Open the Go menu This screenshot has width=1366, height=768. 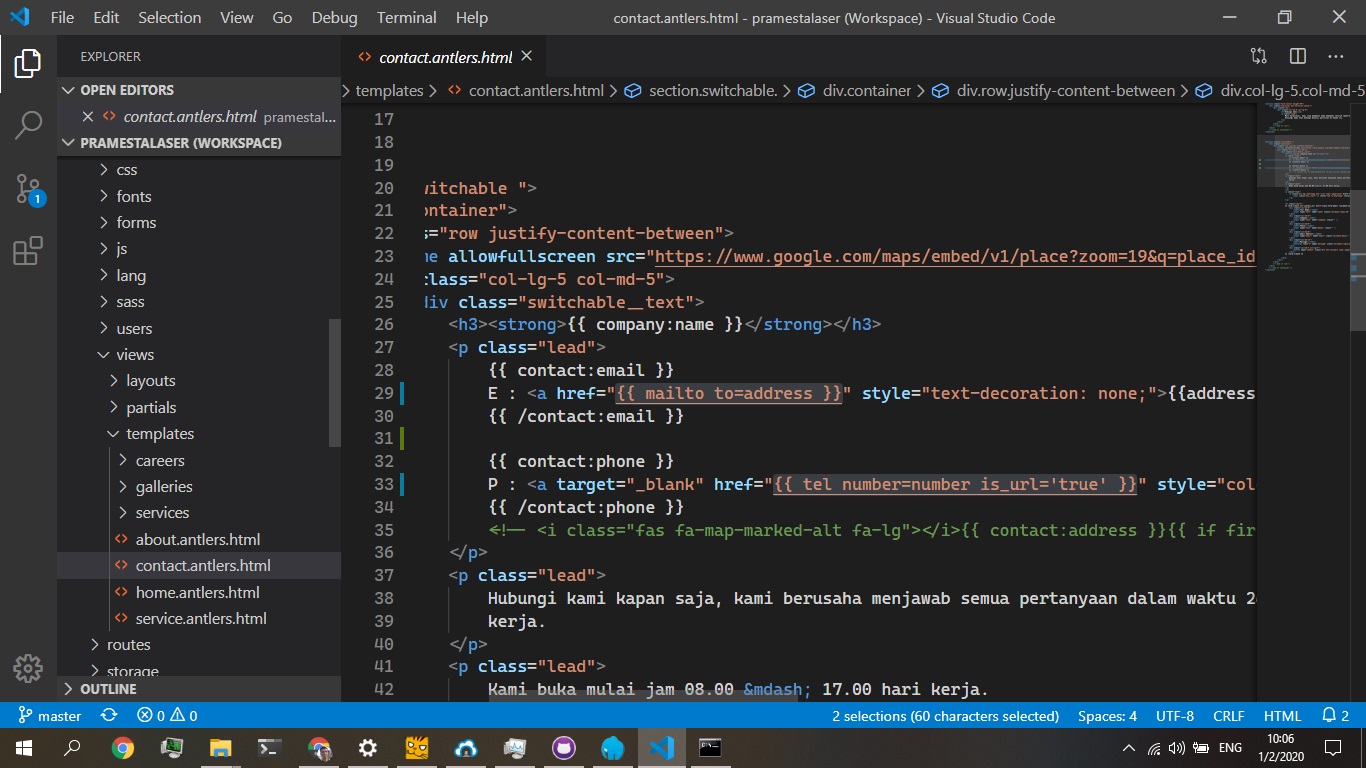pos(282,17)
